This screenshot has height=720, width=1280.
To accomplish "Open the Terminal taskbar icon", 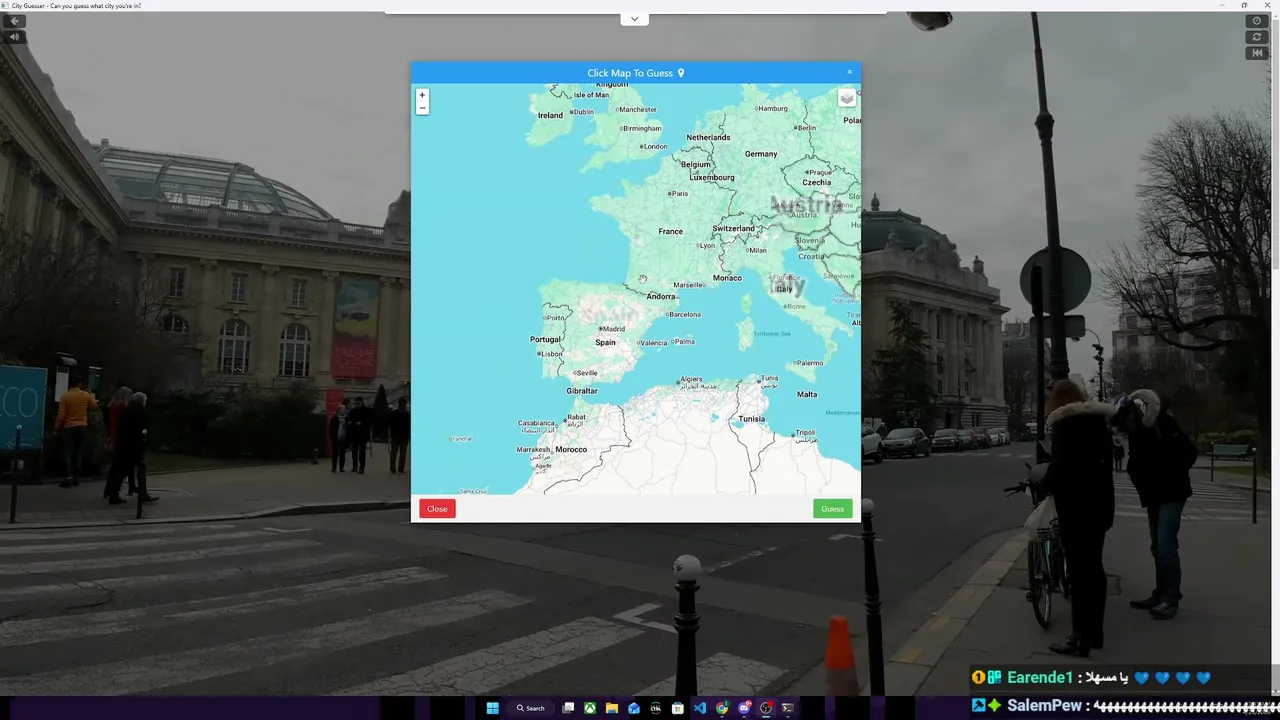I will [788, 708].
